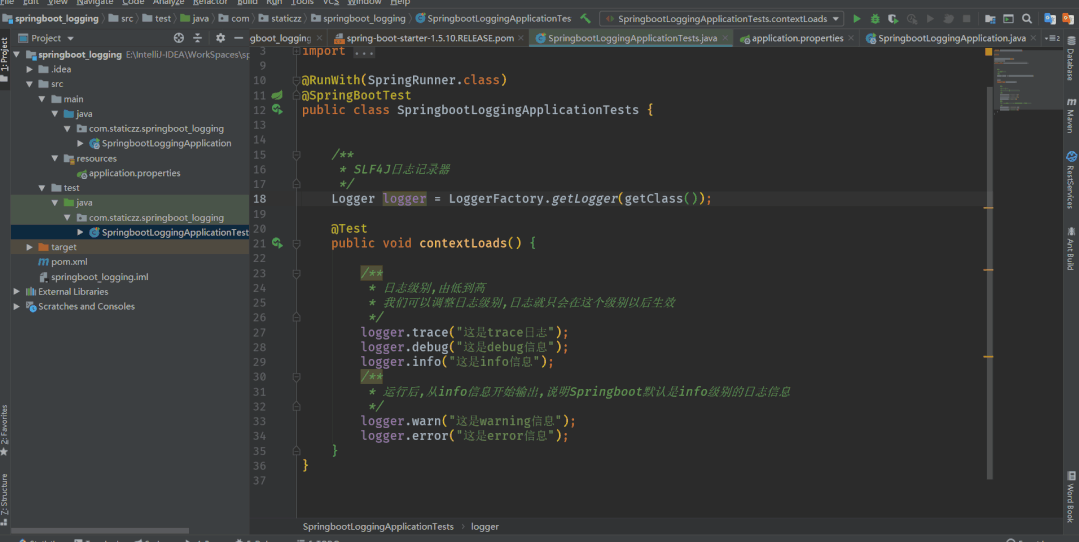Open the Ant Build tool window
The height and width of the screenshot is (542, 1079).
coord(1070,248)
